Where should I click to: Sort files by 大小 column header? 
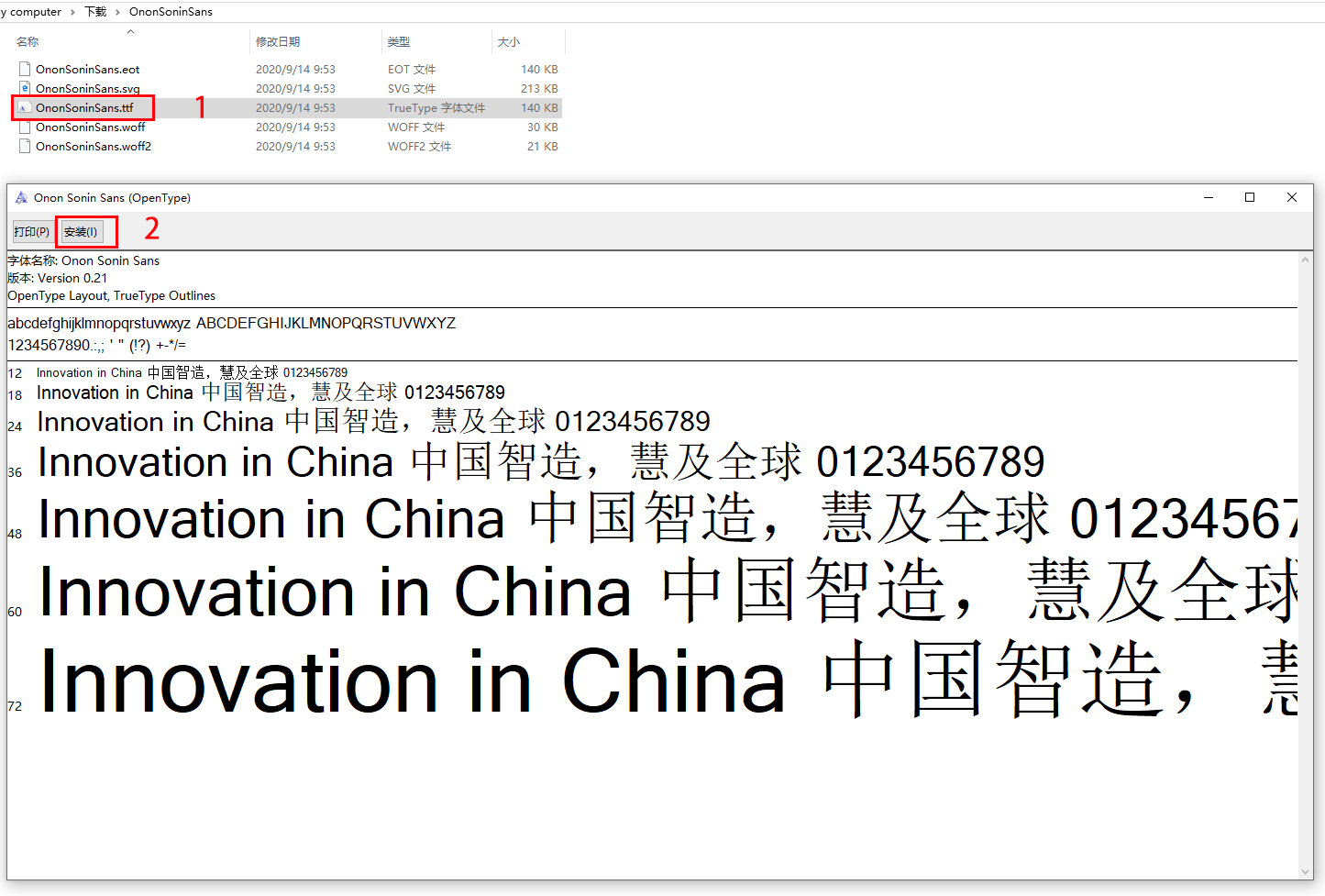tap(509, 41)
